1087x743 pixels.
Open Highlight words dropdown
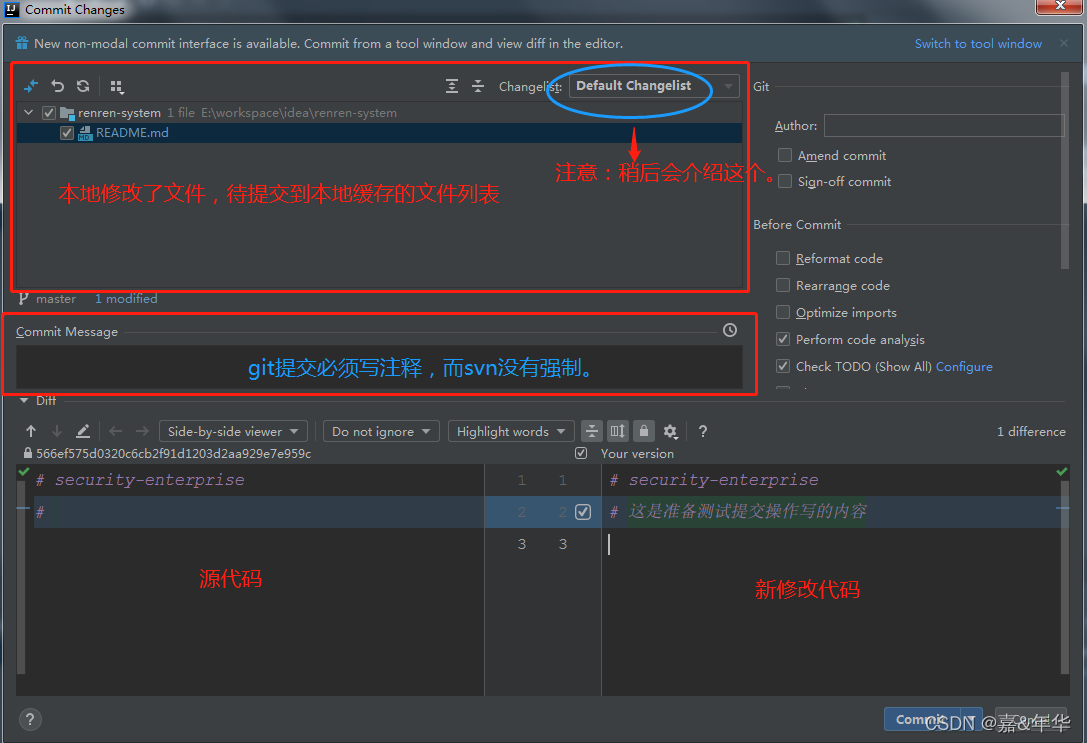(511, 431)
